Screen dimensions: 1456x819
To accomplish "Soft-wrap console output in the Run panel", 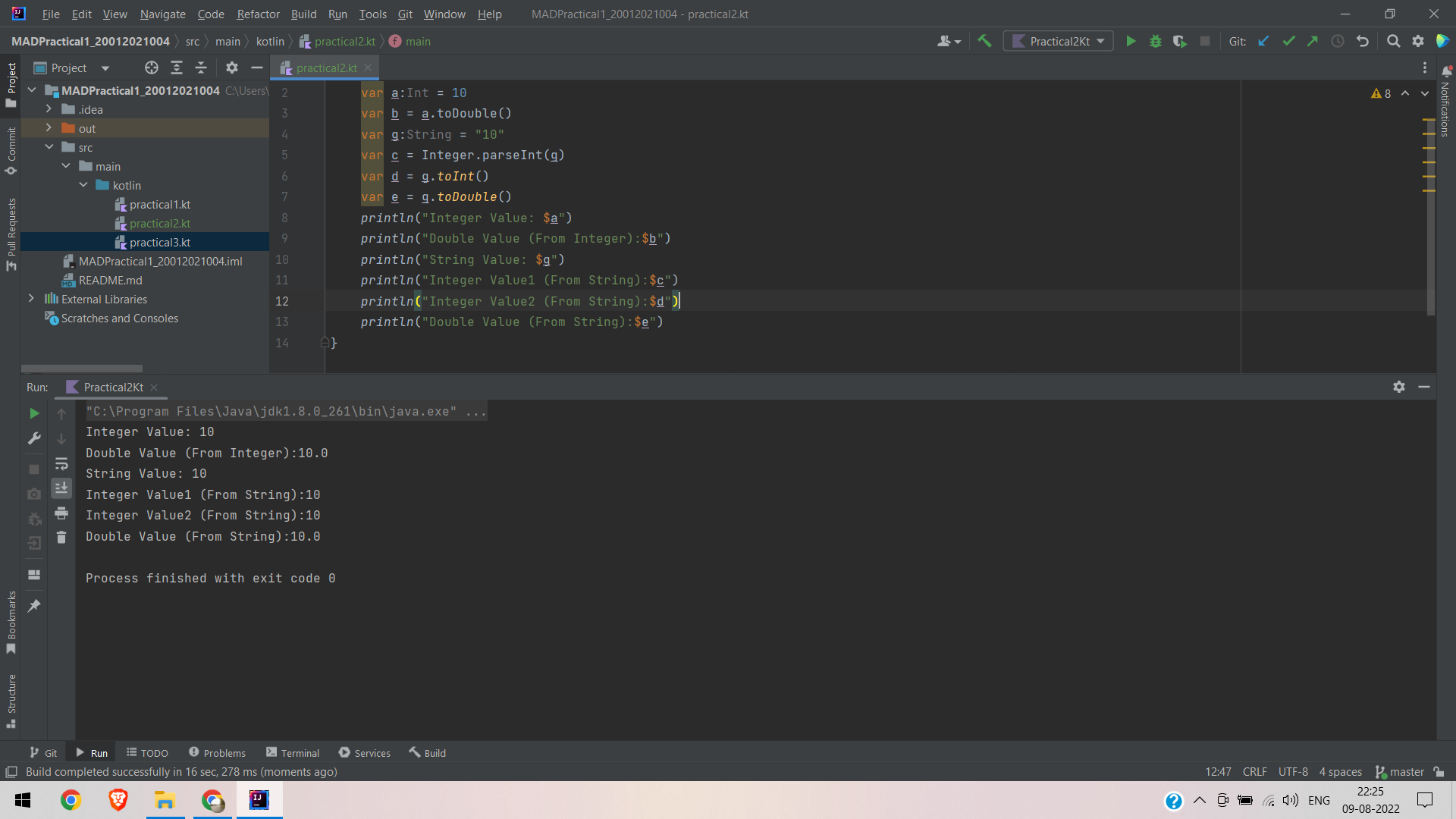I will point(61,464).
